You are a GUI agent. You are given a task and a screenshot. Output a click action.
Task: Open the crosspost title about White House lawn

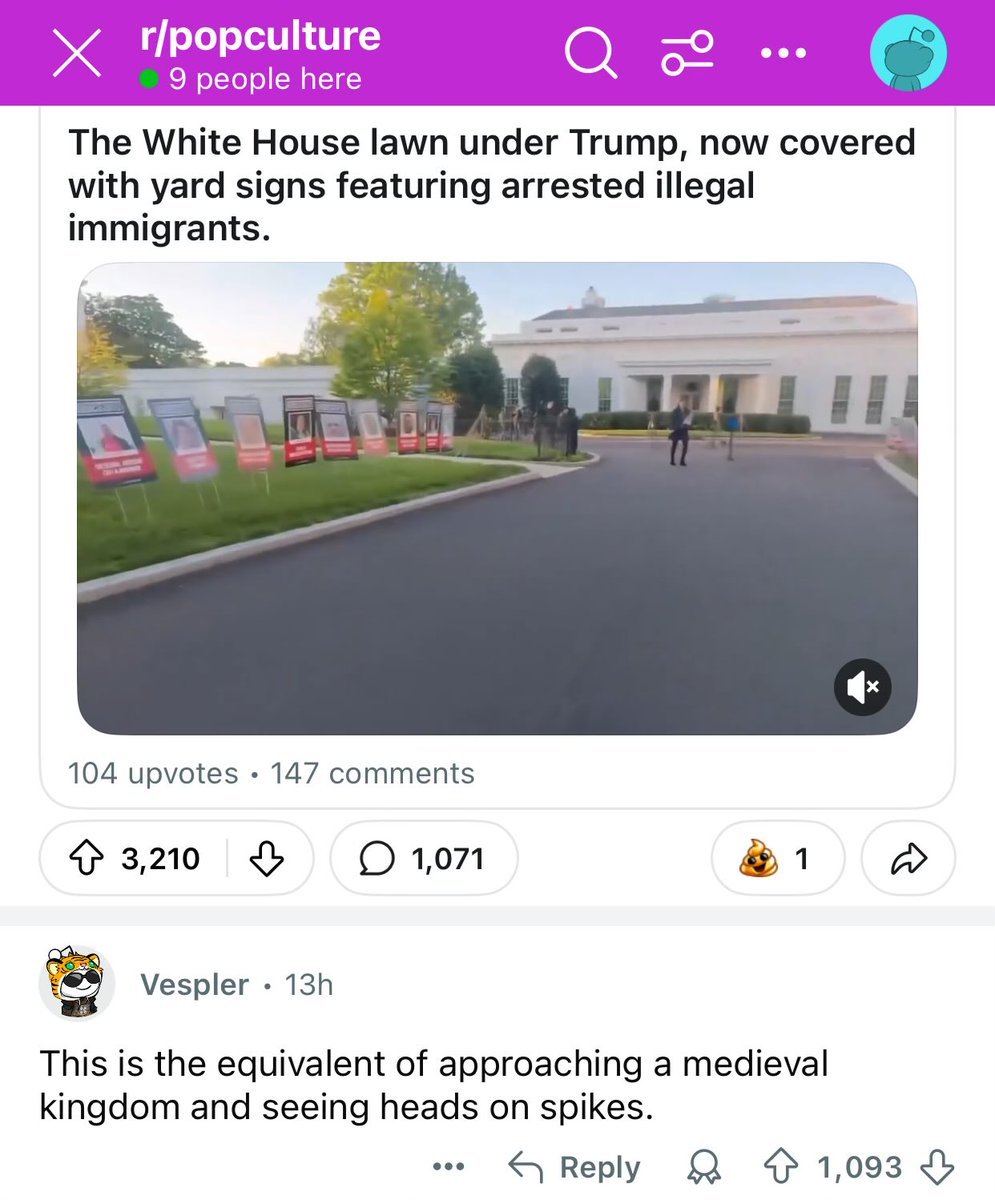[492, 185]
